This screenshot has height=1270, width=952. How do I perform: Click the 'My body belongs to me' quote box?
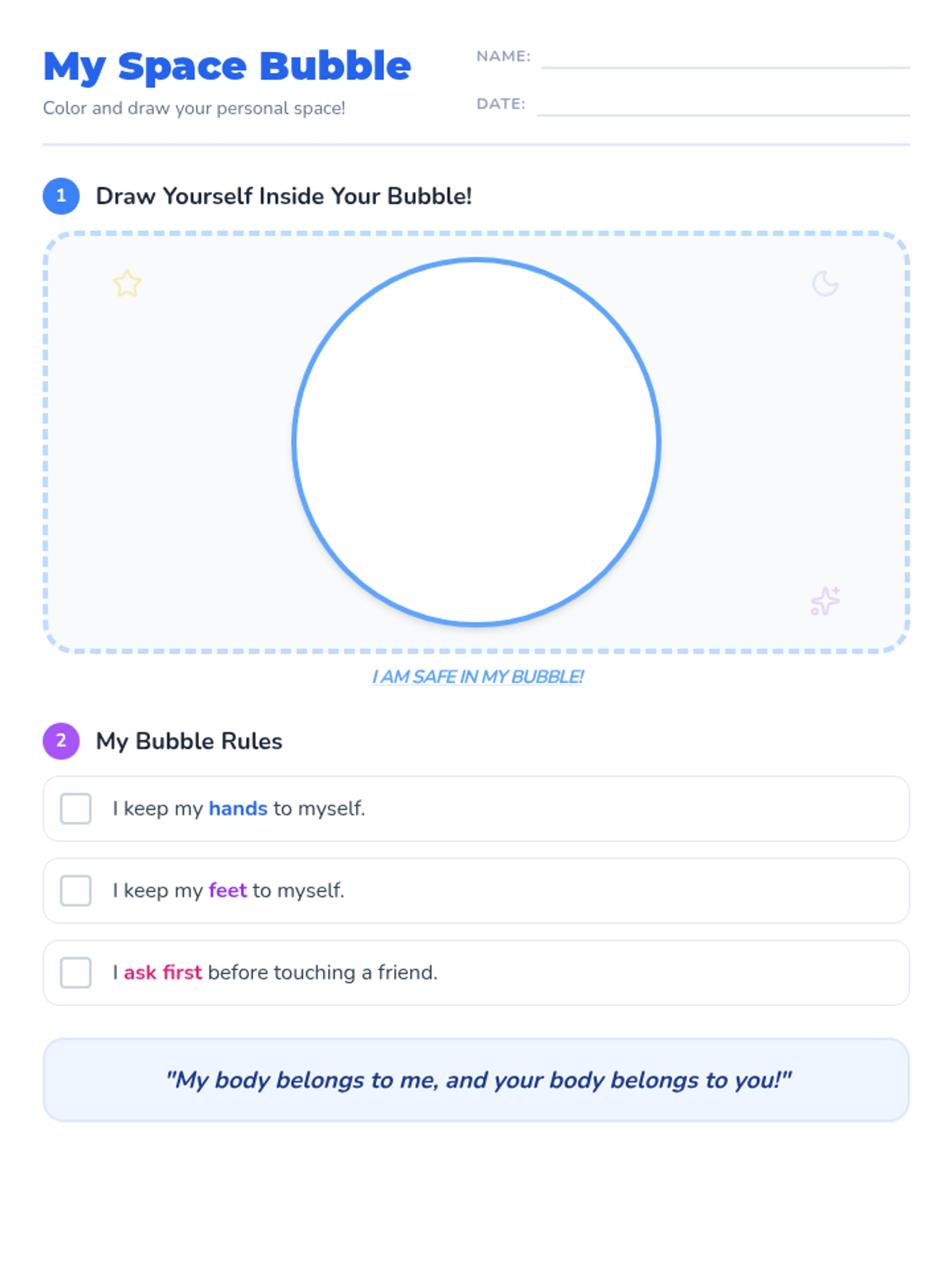point(476,1079)
